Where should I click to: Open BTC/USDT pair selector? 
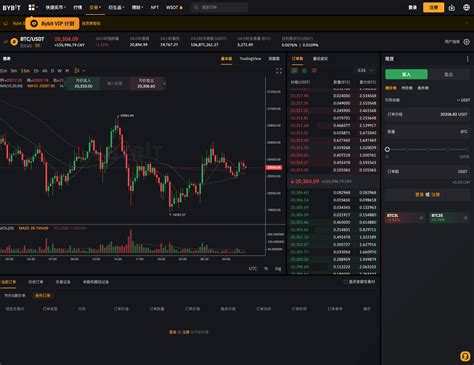point(32,39)
